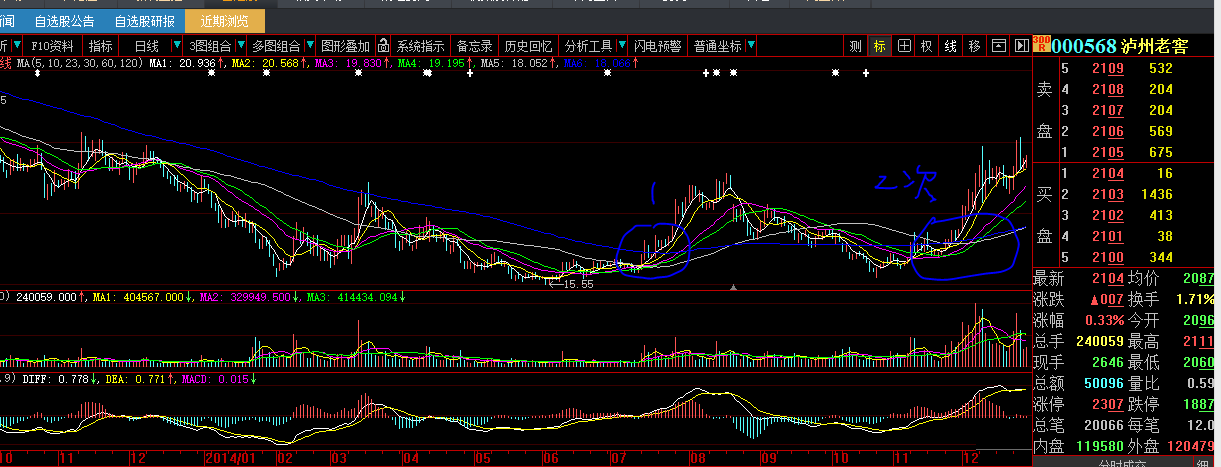Expand the 日线 period dropdown
Screen dimensions: 1221x467
pos(177,46)
